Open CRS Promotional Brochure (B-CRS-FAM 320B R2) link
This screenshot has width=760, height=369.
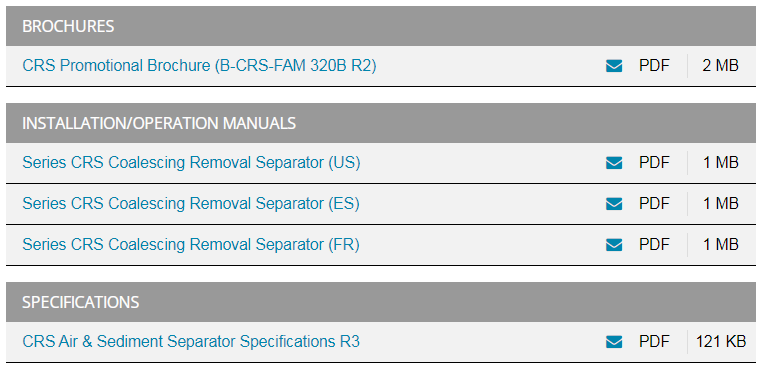(x=199, y=65)
